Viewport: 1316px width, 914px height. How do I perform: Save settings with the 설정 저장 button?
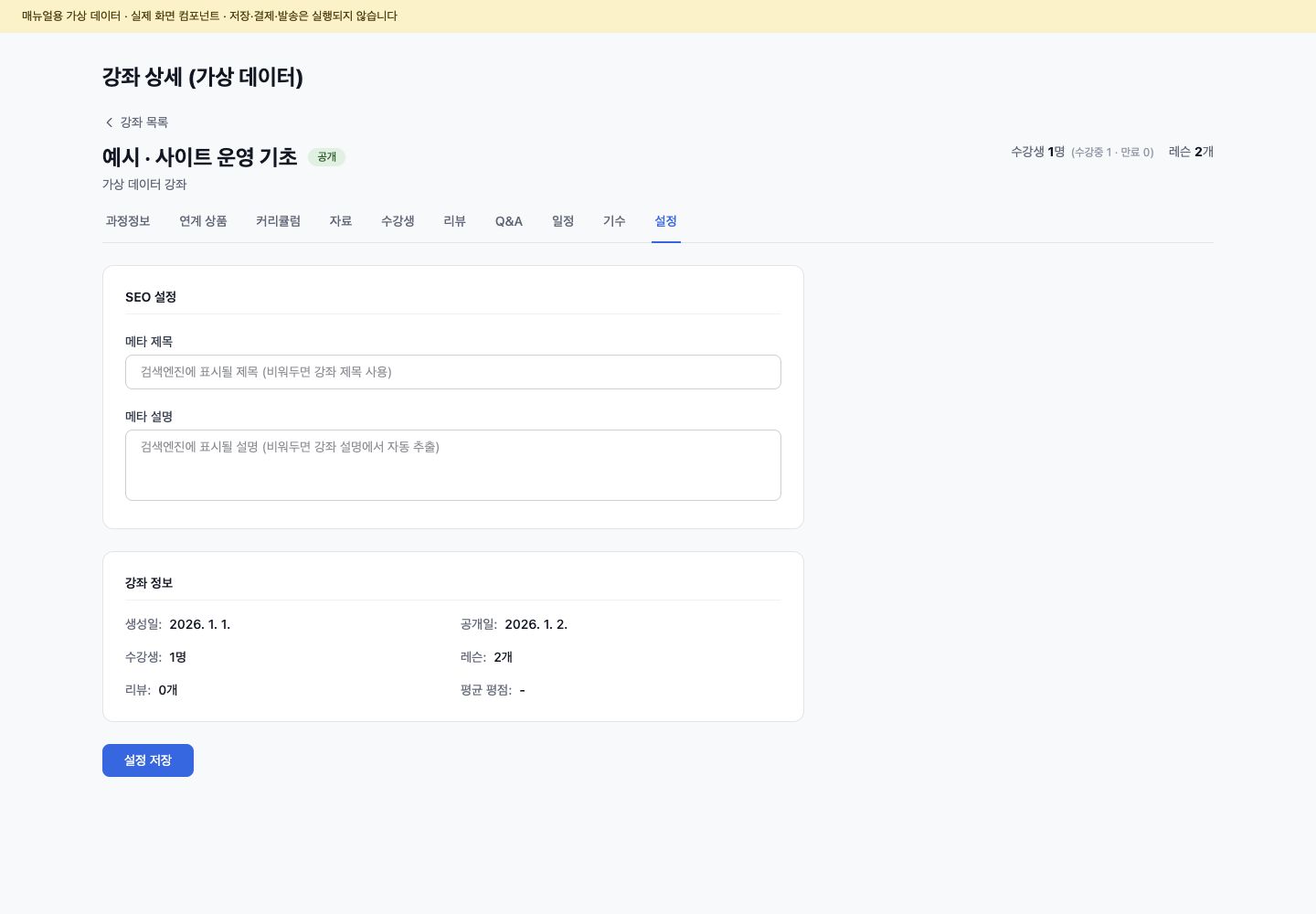pos(148,760)
